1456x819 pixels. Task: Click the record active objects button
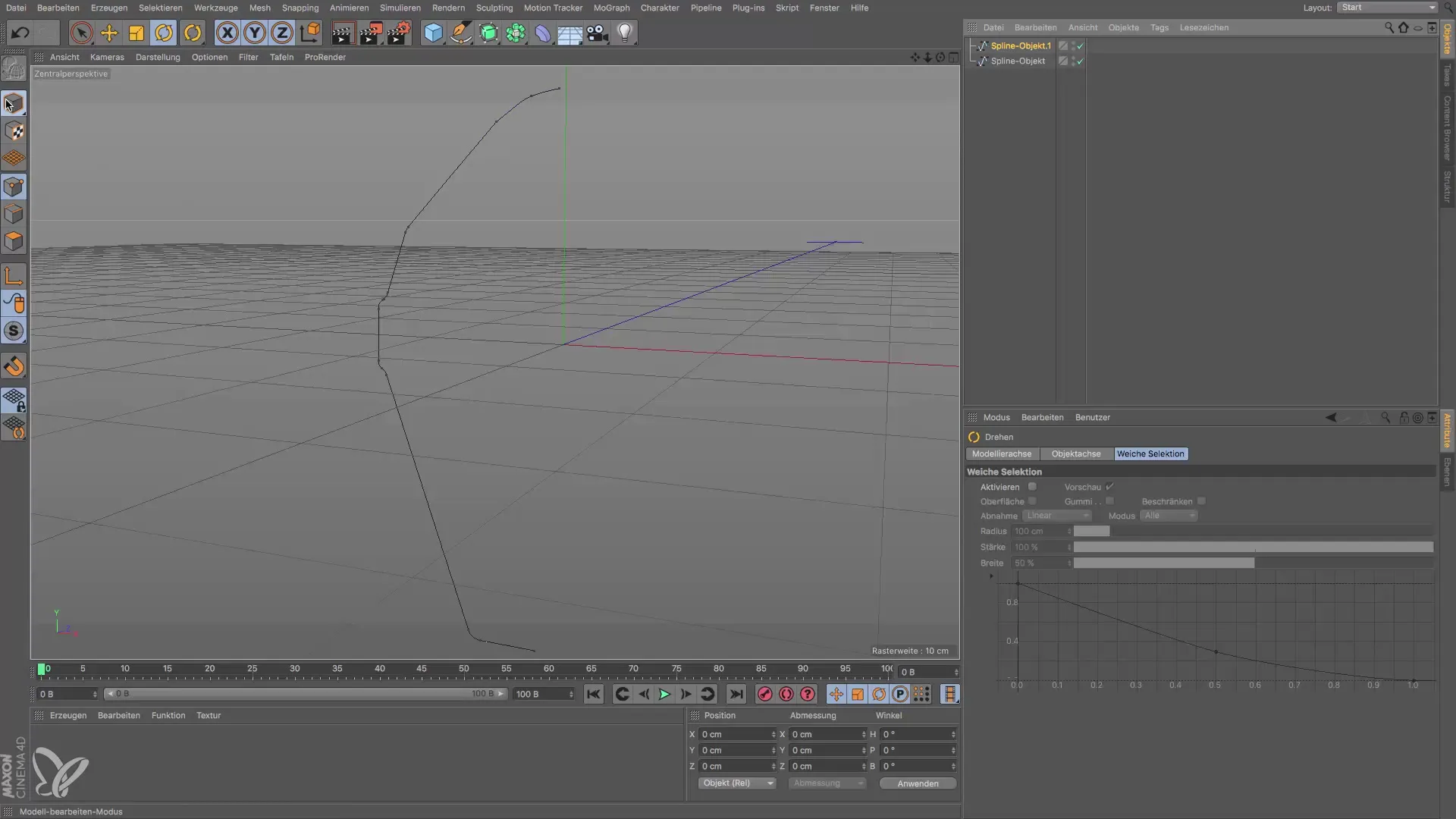coord(764,694)
